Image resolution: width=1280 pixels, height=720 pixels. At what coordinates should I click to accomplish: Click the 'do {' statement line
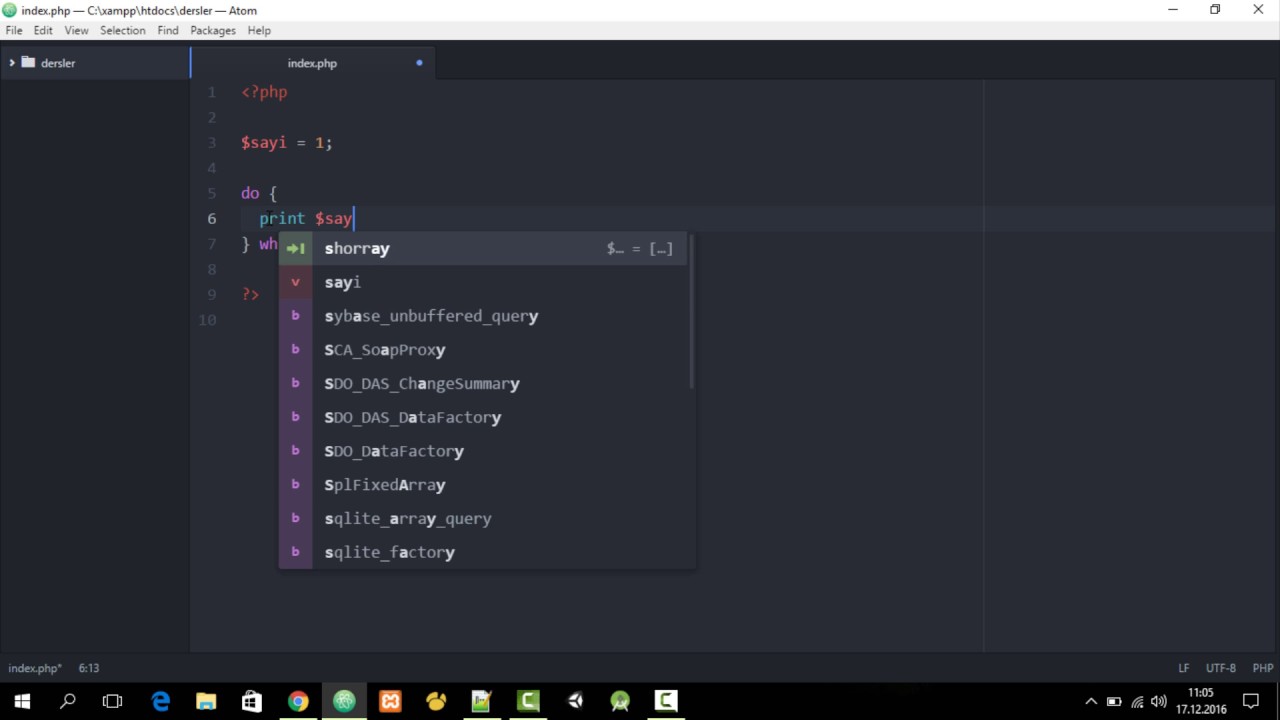tap(259, 193)
